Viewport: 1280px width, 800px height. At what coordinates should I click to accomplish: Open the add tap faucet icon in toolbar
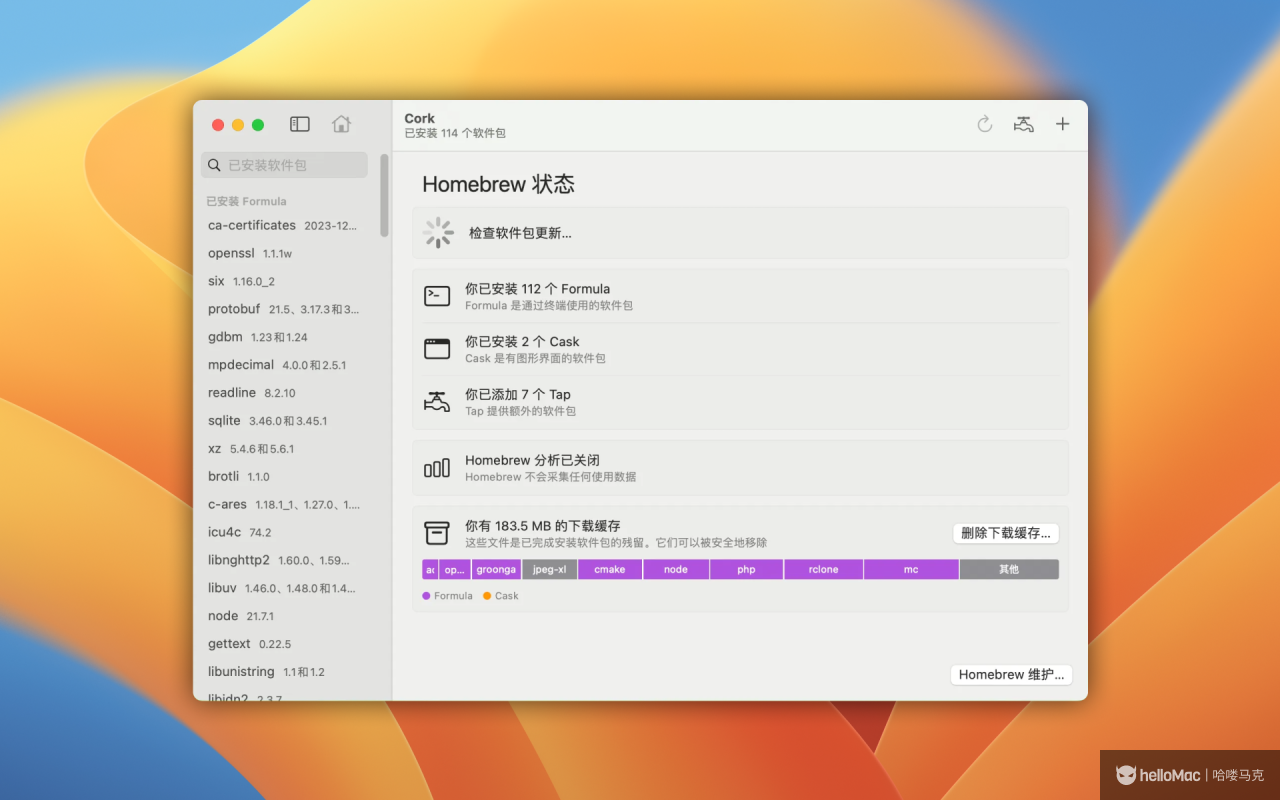pos(1023,124)
